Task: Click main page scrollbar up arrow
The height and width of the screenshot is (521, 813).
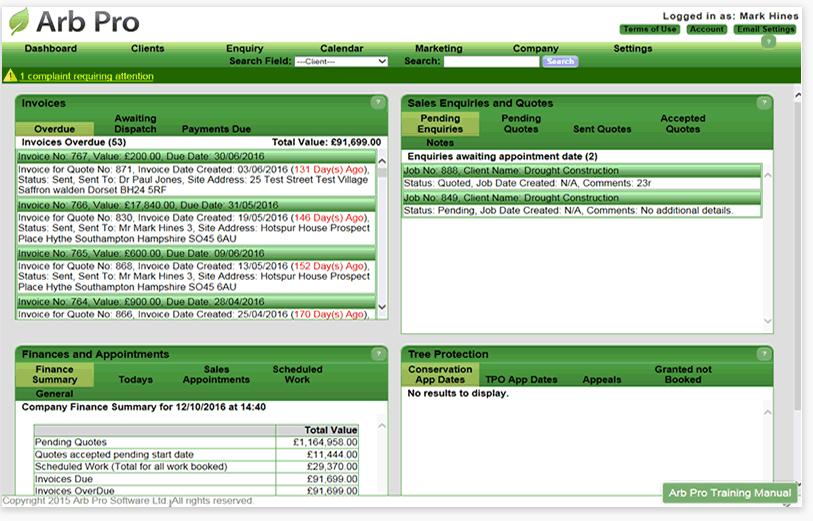Action: pos(797,95)
